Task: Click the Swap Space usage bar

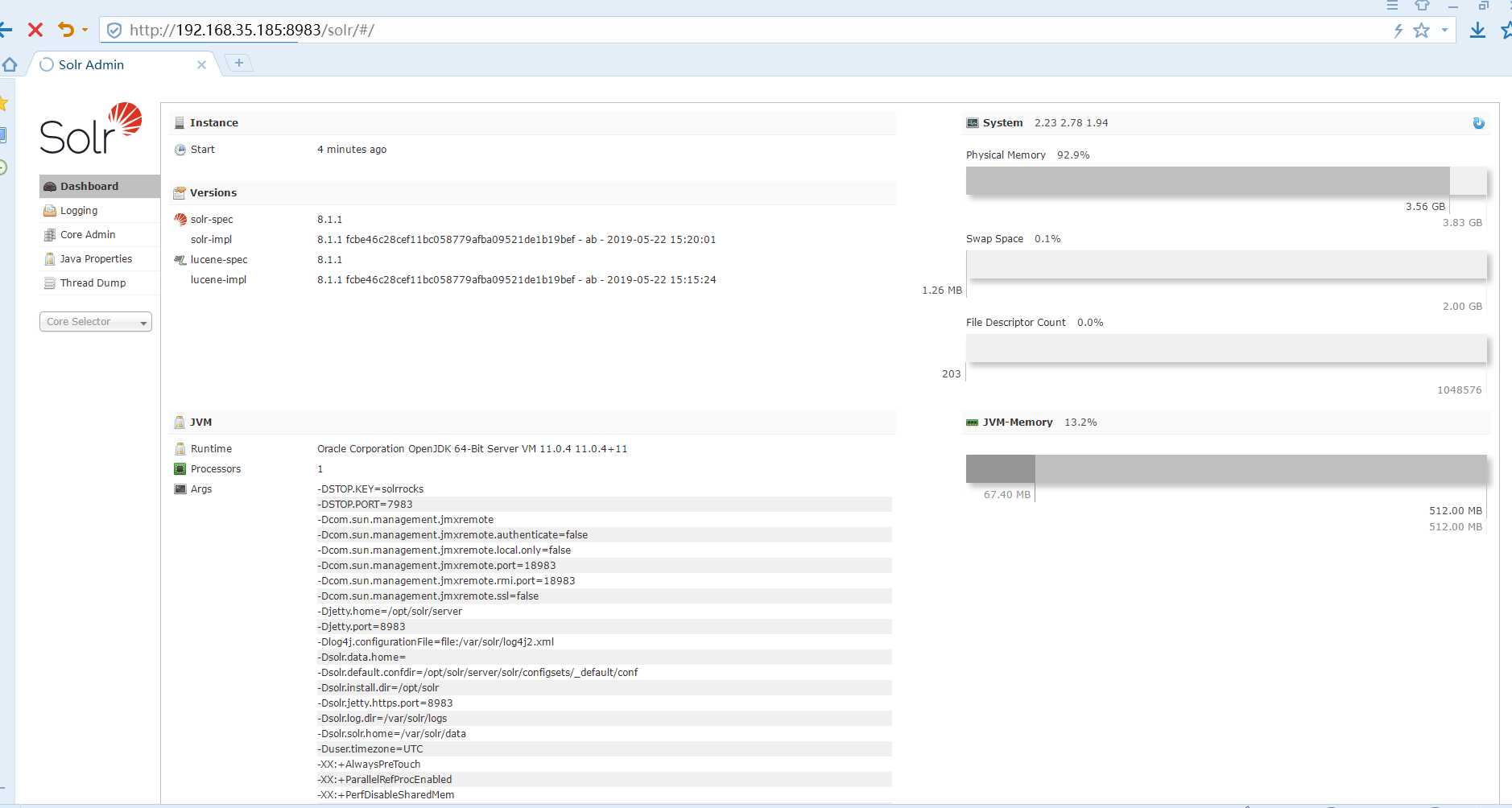Action: click(x=1225, y=265)
